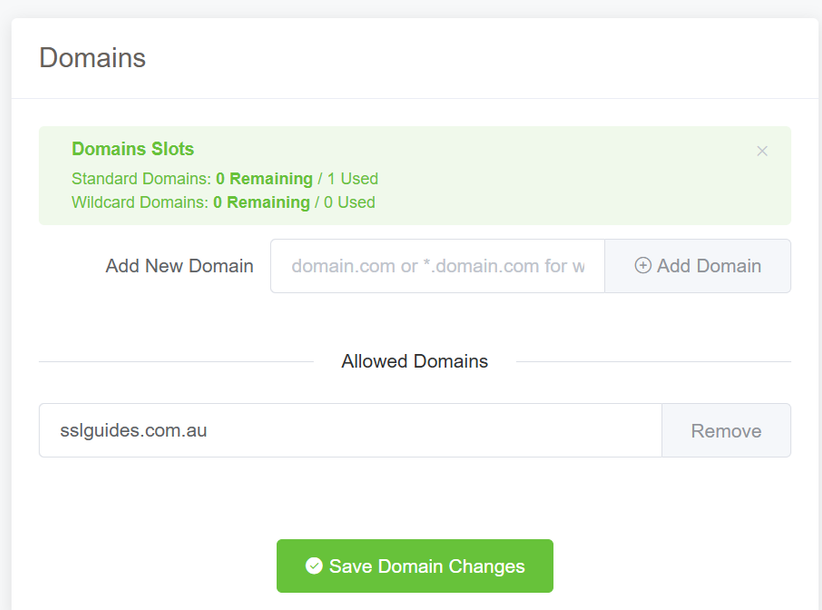This screenshot has width=822, height=610.
Task: Remove the sslguides.com.au domain
Action: [x=726, y=431]
